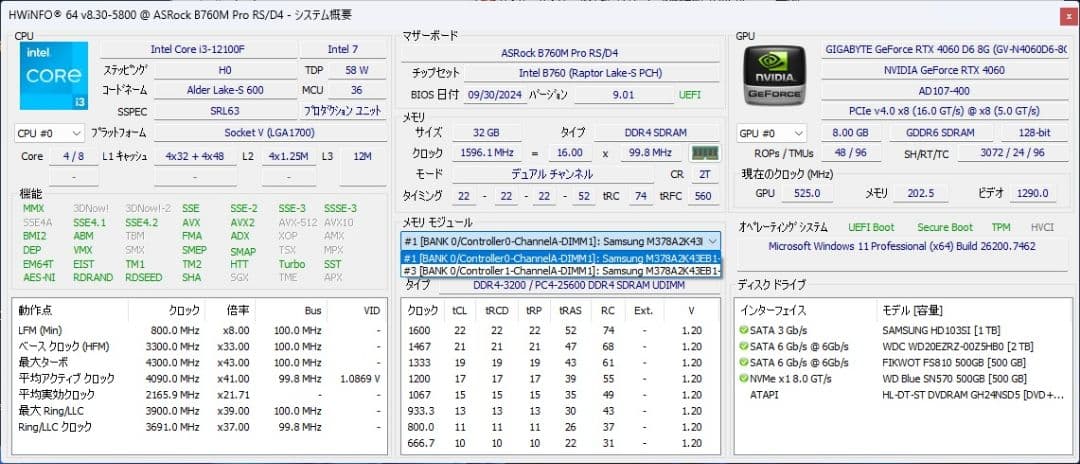This screenshot has height=464, width=1080.
Task: Click the NVIDIA GeForce logo image
Action: click(775, 76)
